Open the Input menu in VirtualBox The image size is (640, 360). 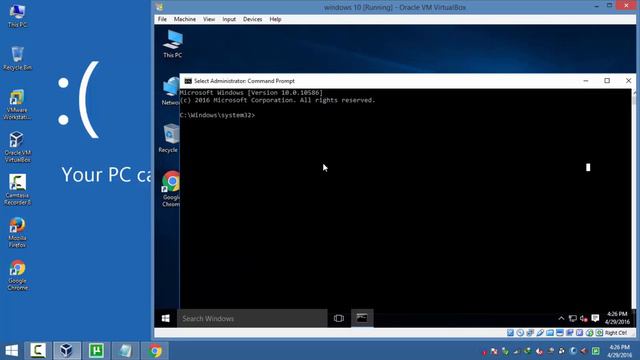(229, 19)
